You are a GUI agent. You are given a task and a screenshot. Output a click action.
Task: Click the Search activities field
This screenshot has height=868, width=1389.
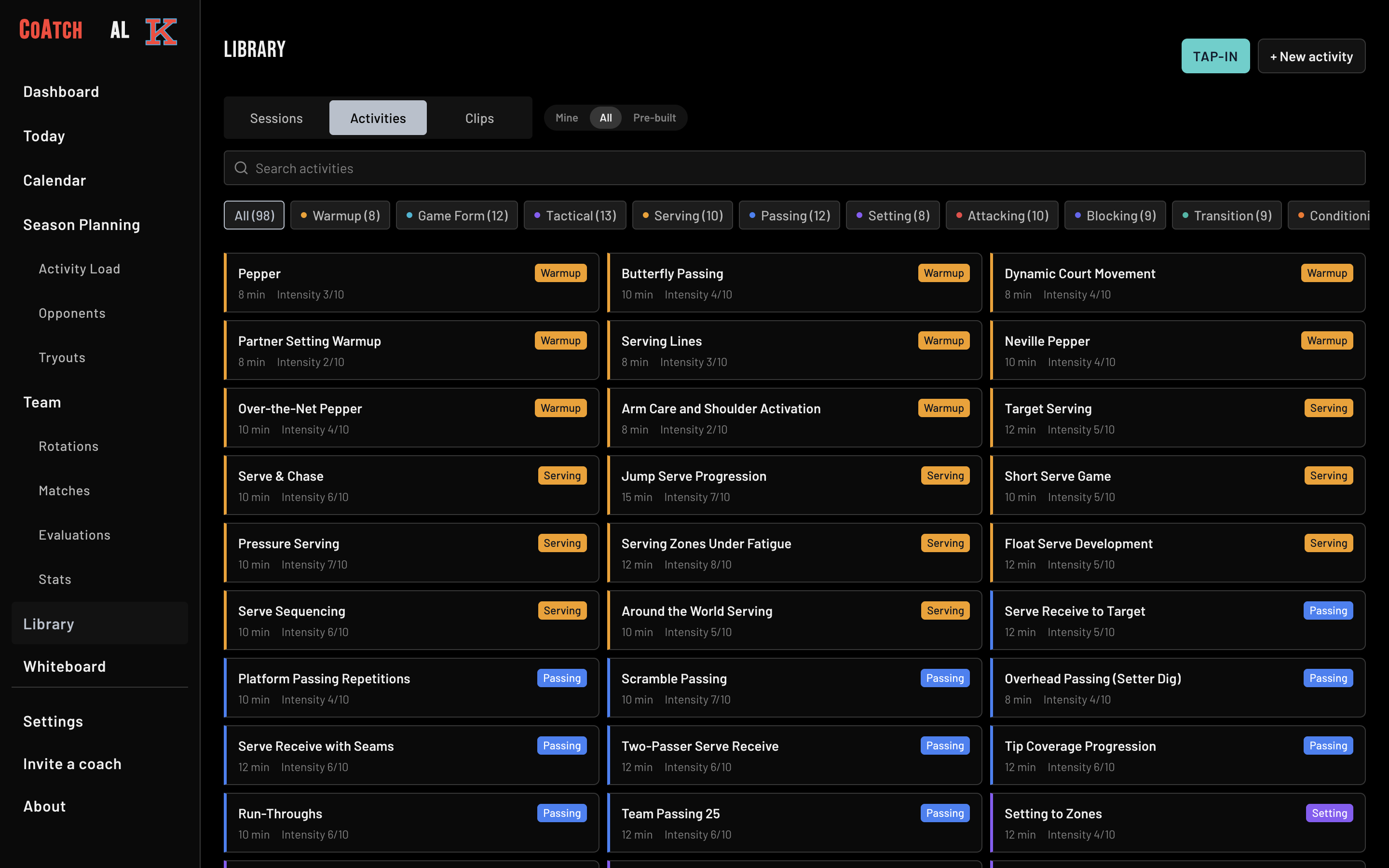[x=794, y=168]
